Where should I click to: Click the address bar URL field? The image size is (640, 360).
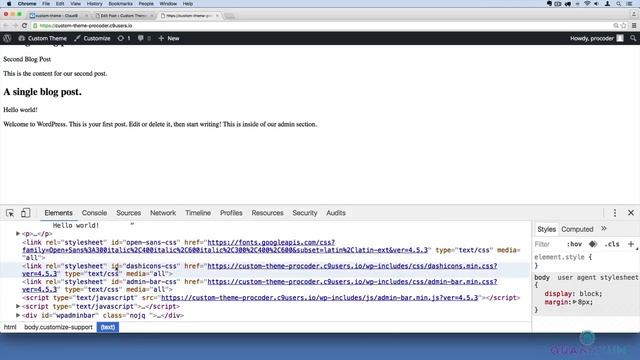click(x=322, y=26)
